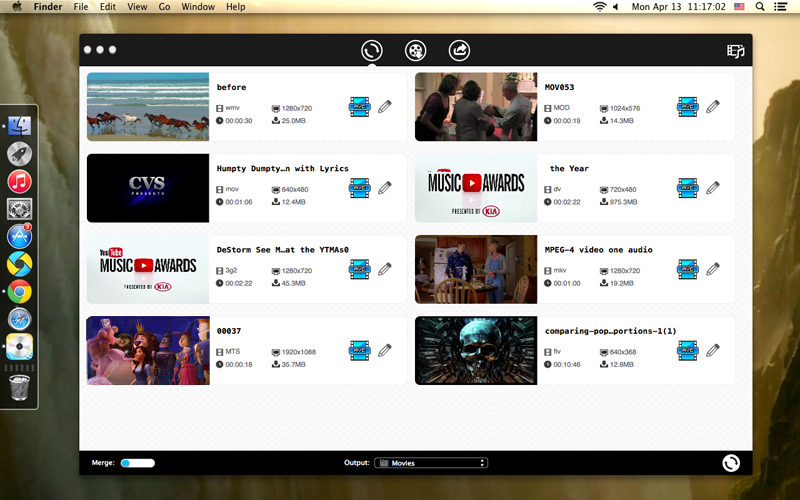Choose output format for 00037 video
800x500 pixels.
click(x=360, y=351)
